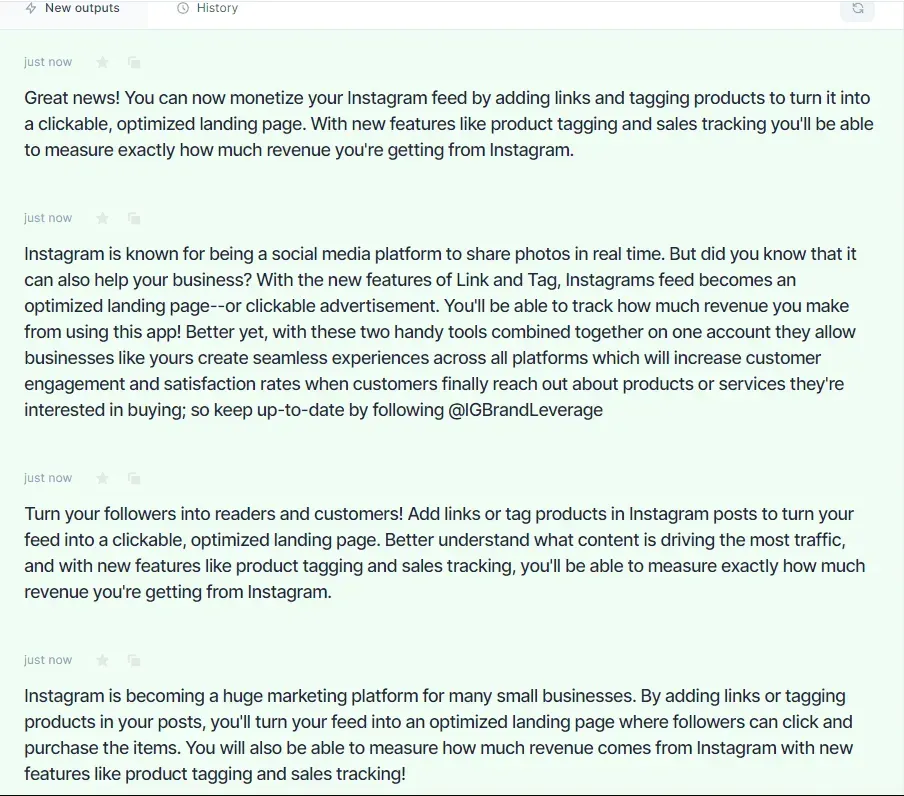Click the @IGBrandLeverage handle text
Image resolution: width=904 pixels, height=796 pixels.
click(x=525, y=410)
